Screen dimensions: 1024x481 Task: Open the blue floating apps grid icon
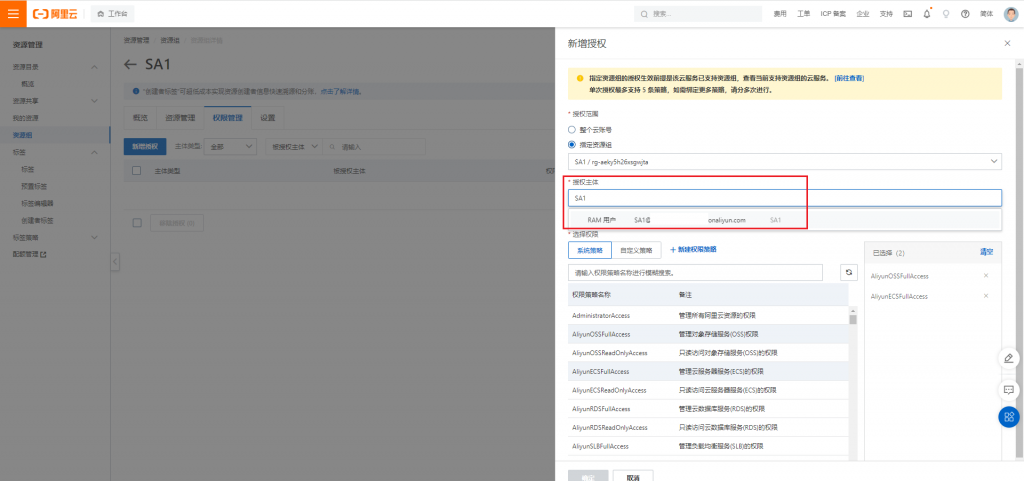pos(1008,416)
